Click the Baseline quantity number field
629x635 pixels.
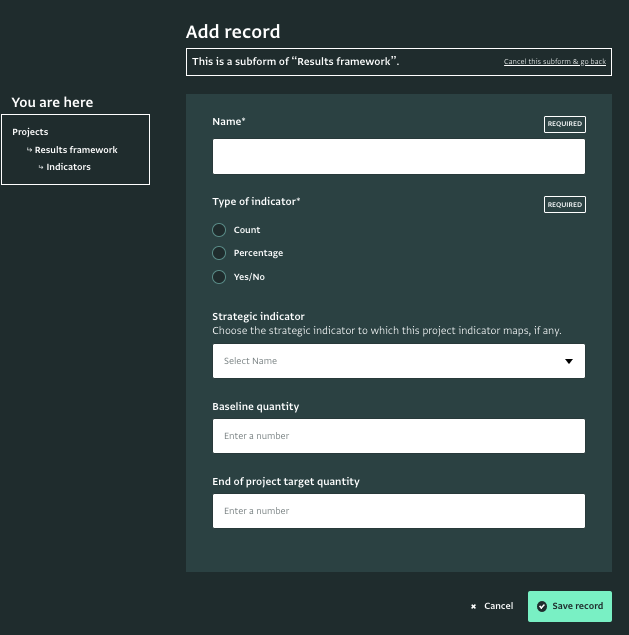pyautogui.click(x=399, y=436)
